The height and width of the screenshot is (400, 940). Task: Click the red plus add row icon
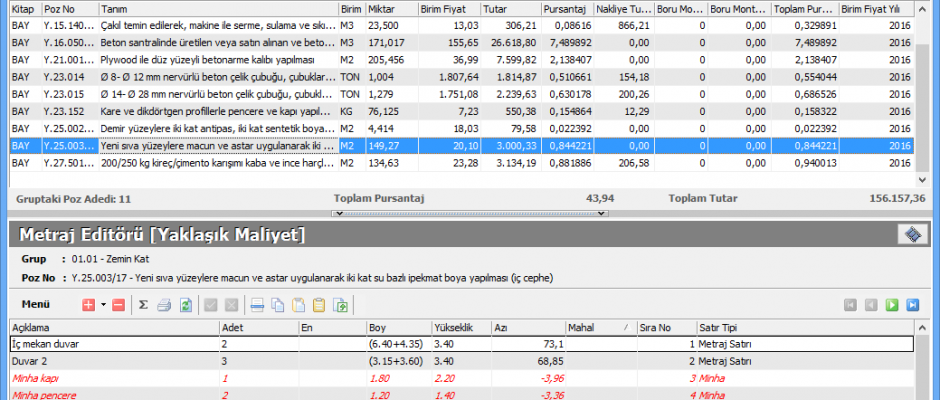(88, 304)
